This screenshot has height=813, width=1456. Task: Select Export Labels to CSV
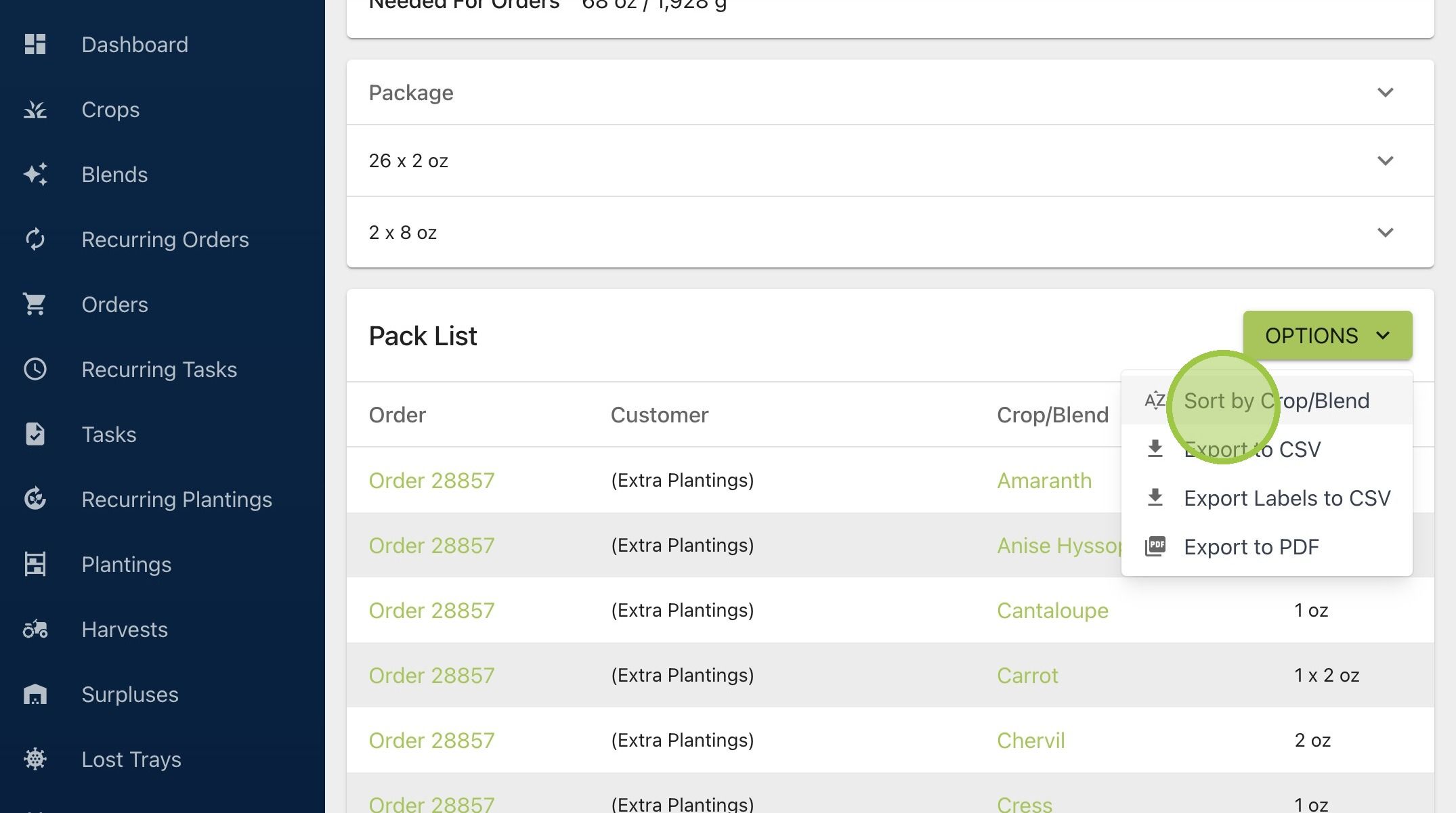pyautogui.click(x=1266, y=498)
